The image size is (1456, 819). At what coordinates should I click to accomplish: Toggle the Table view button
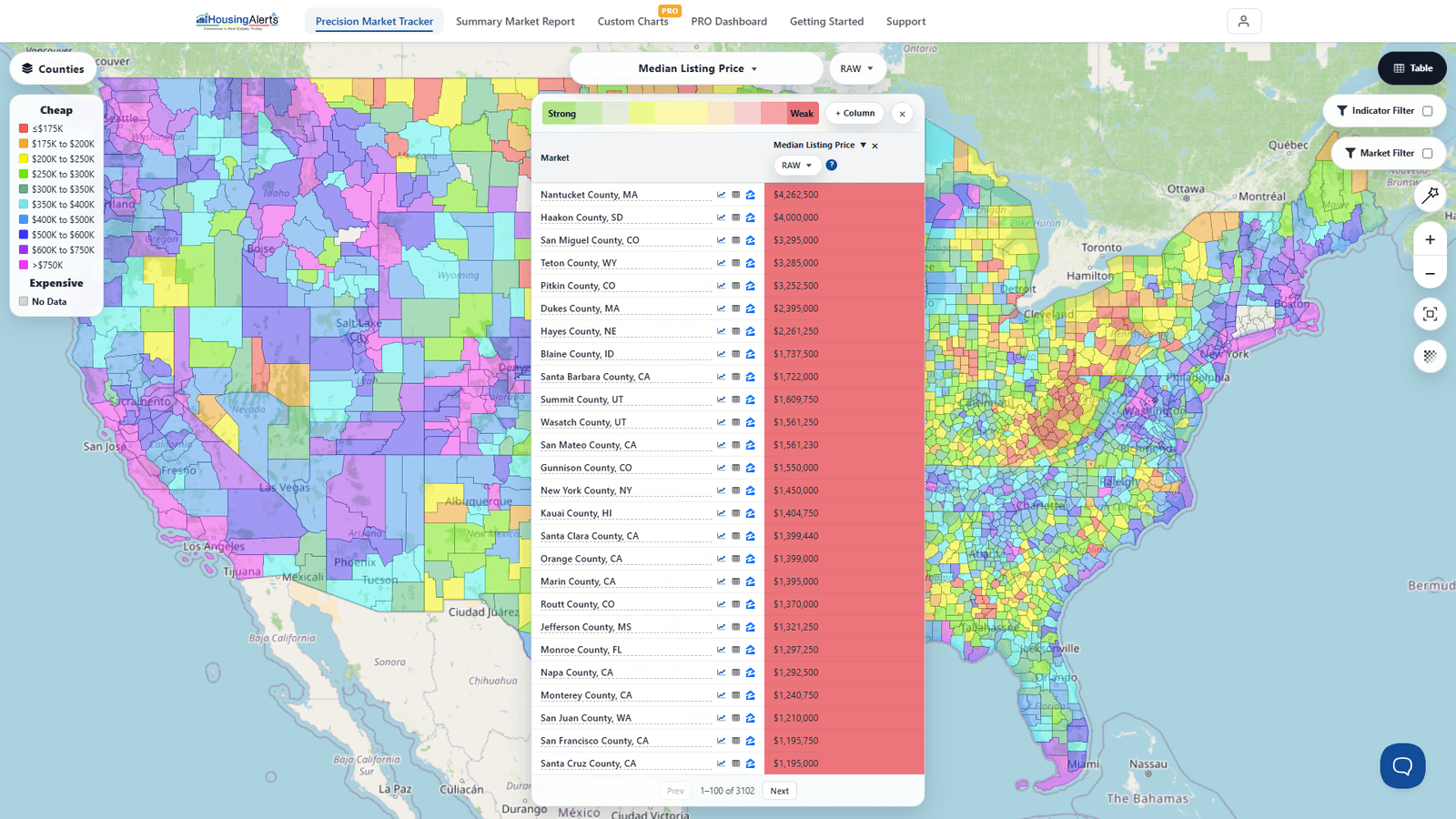pos(1412,68)
